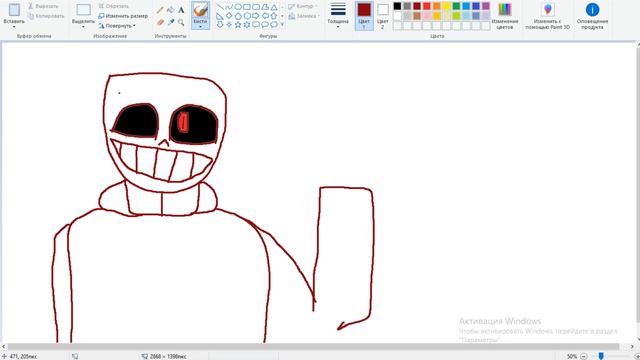Choose the Rectangle shape
640x360 pixels.
[247, 7]
